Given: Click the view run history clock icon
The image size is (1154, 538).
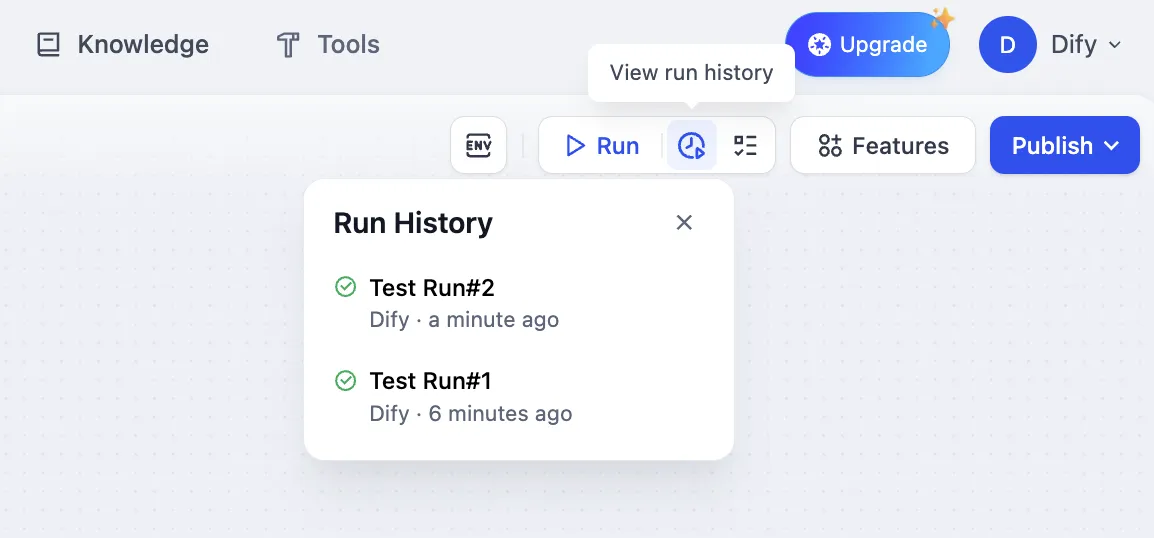Looking at the screenshot, I should (692, 146).
